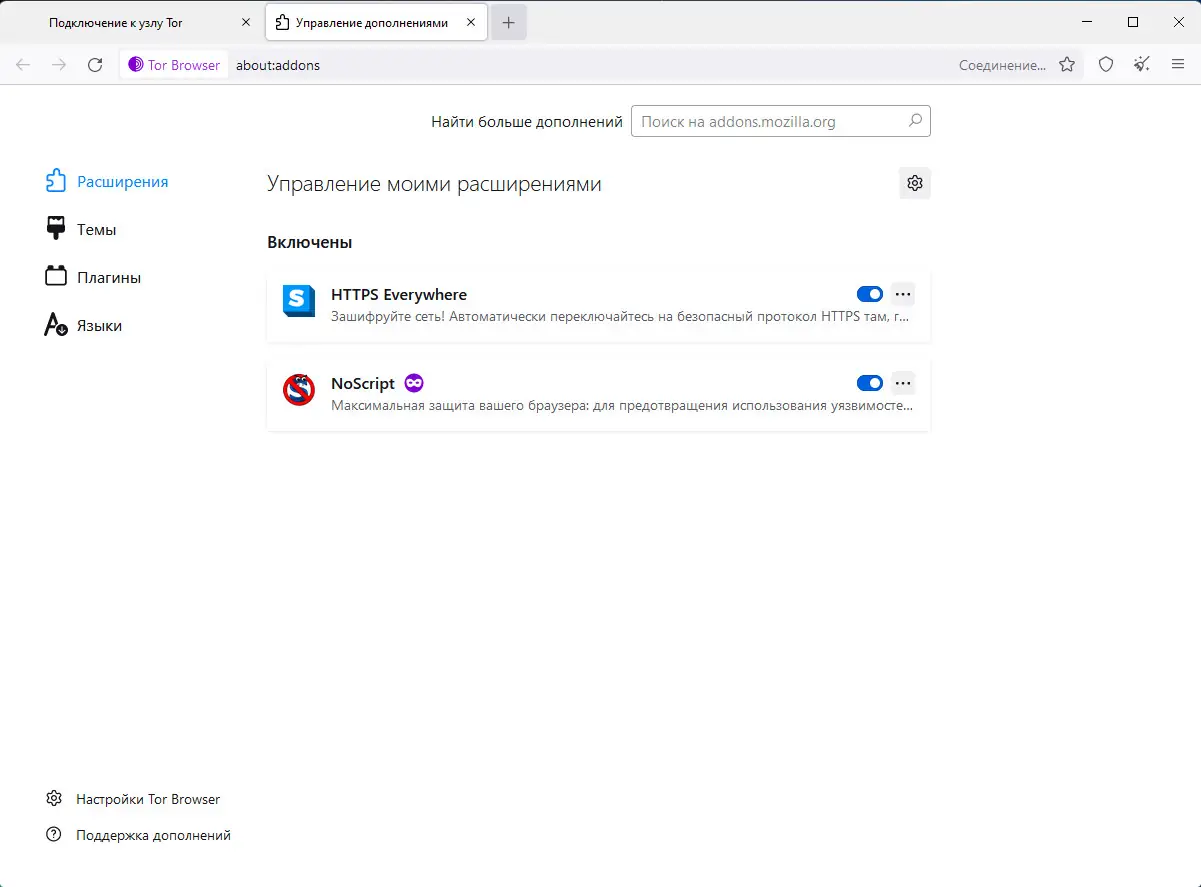Click the NoScript description text
This screenshot has height=887, width=1201.
pos(621,405)
